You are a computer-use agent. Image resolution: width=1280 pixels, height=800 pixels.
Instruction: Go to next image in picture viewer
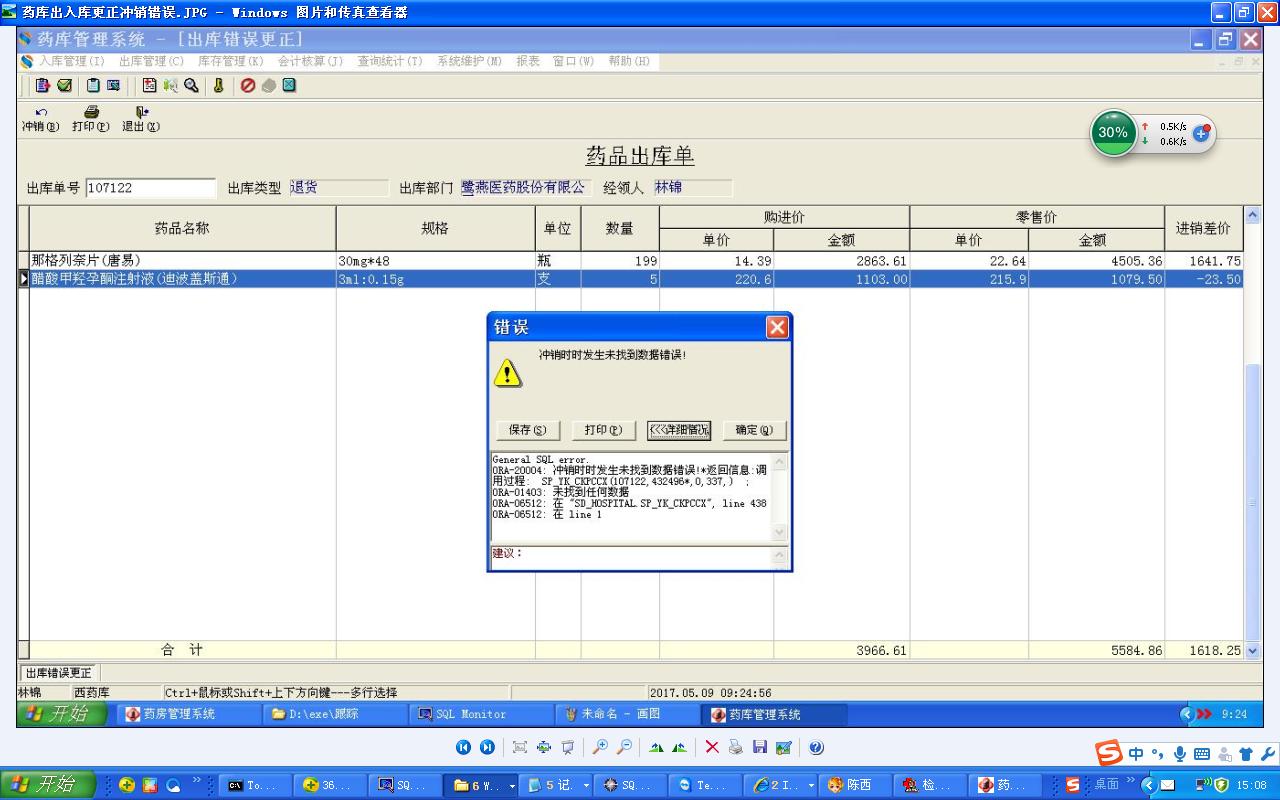(487, 747)
